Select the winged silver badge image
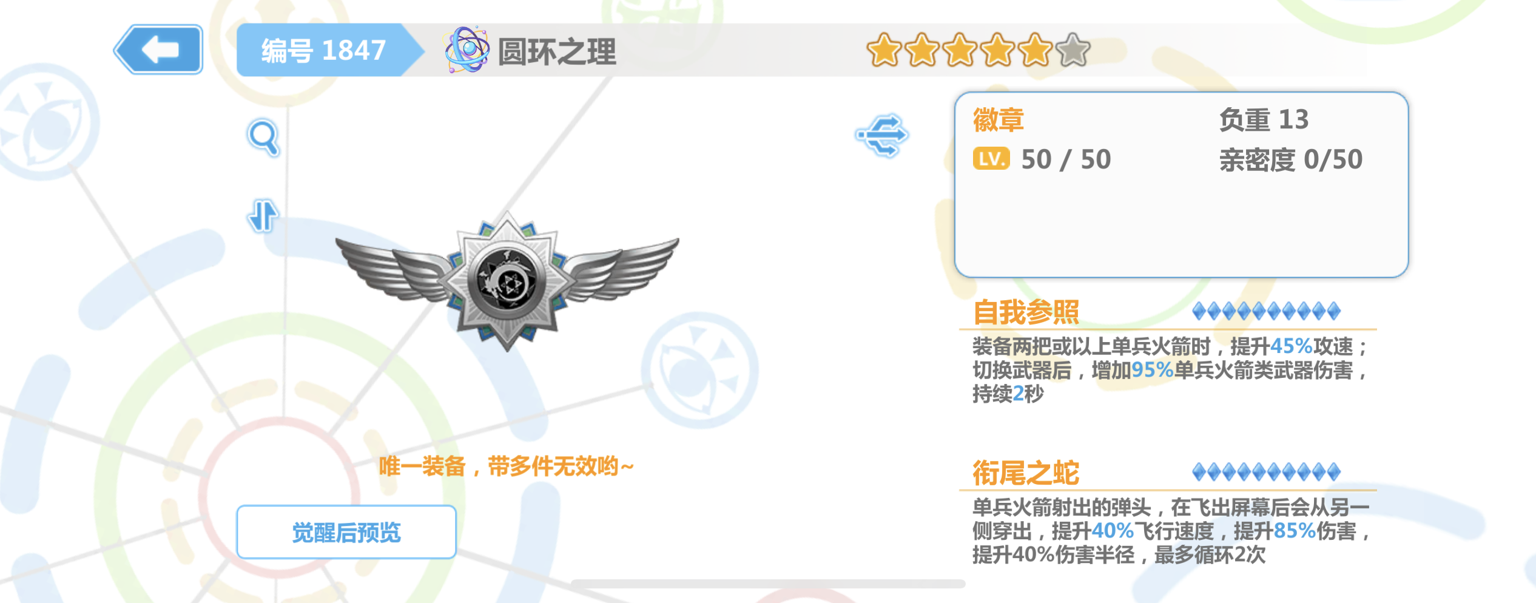The height and width of the screenshot is (603, 1536). coord(507,279)
